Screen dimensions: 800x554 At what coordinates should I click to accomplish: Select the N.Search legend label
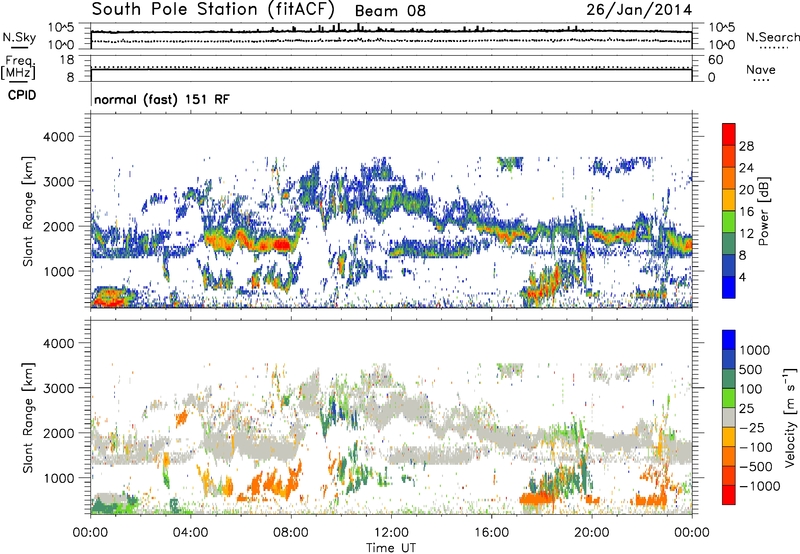click(772, 37)
